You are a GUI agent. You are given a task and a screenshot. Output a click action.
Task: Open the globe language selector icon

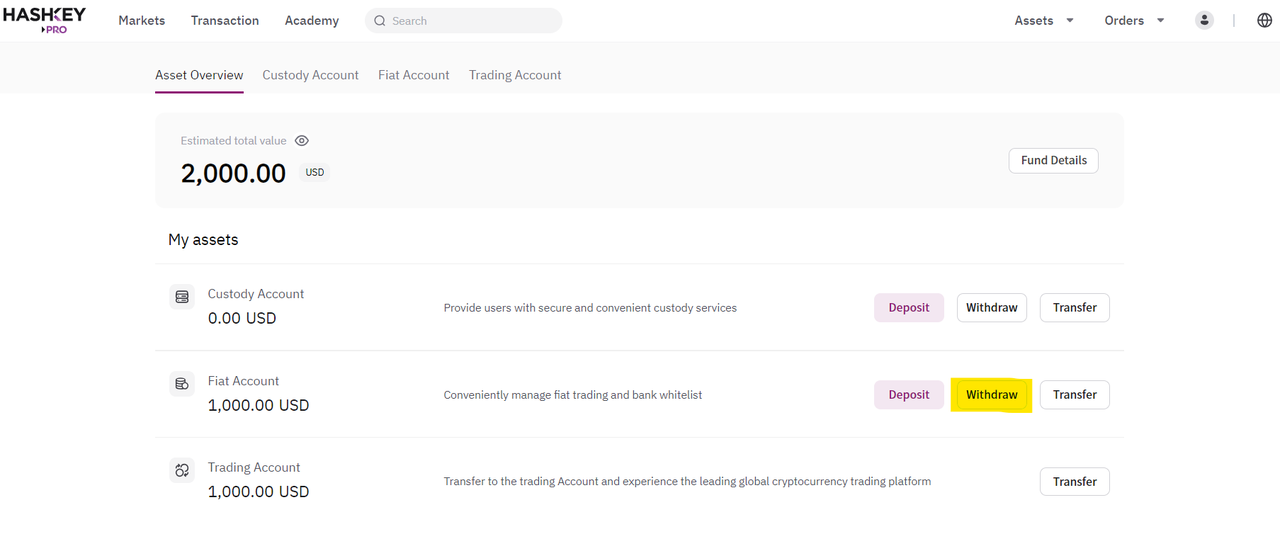(x=1264, y=20)
